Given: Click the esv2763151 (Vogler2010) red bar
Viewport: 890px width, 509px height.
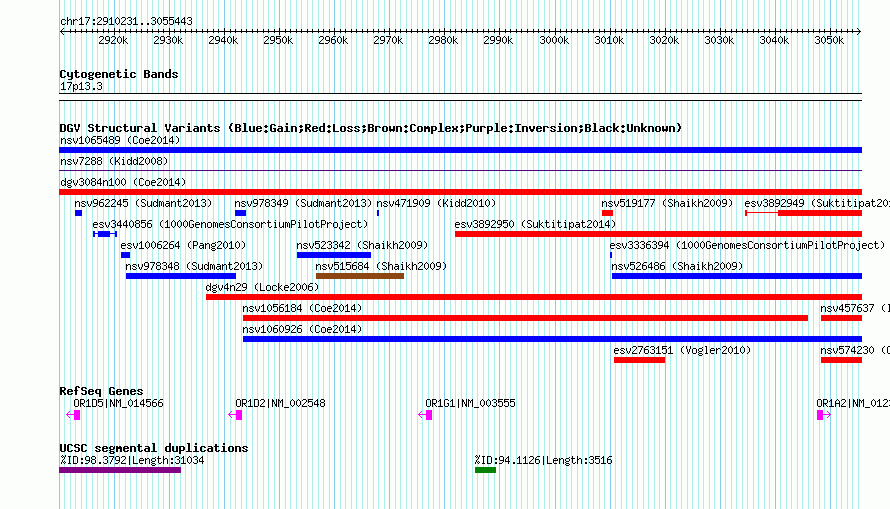Looking at the screenshot, I should pos(639,360).
